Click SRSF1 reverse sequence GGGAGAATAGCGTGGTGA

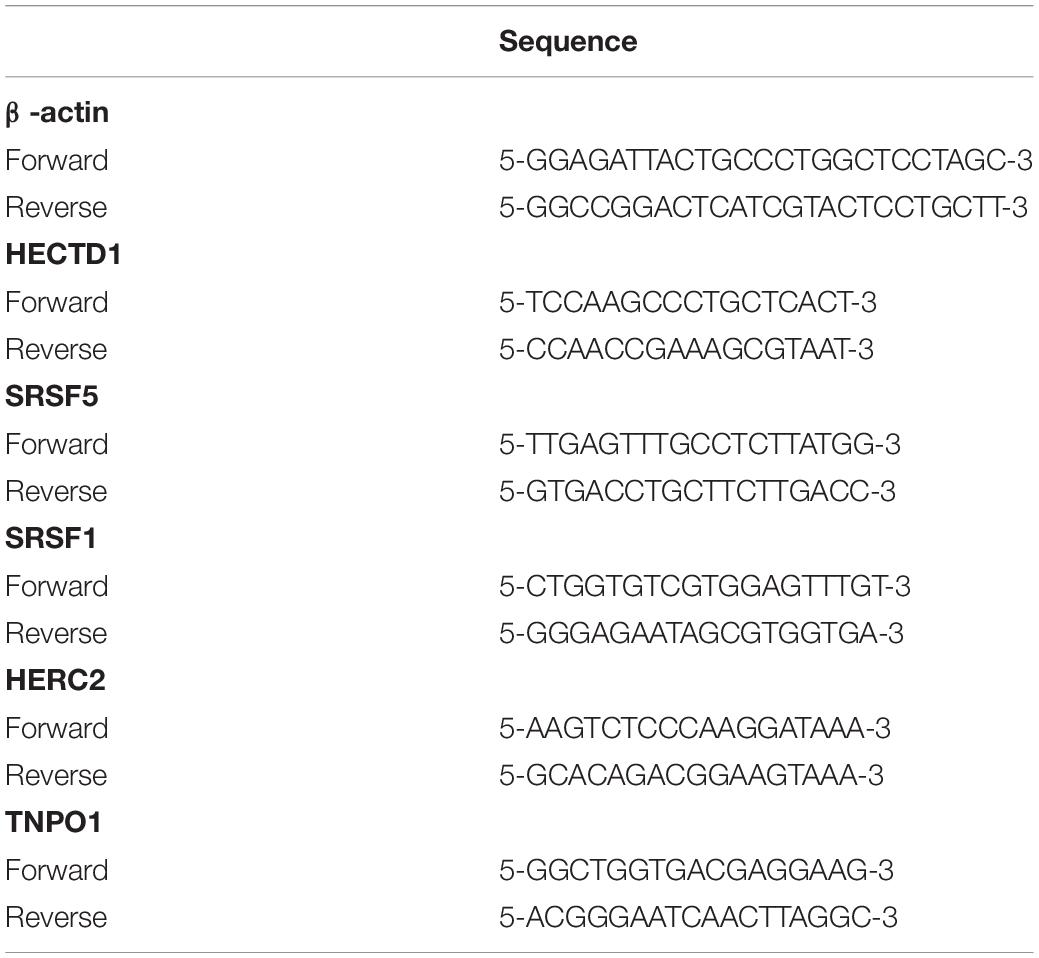pyautogui.click(x=701, y=633)
